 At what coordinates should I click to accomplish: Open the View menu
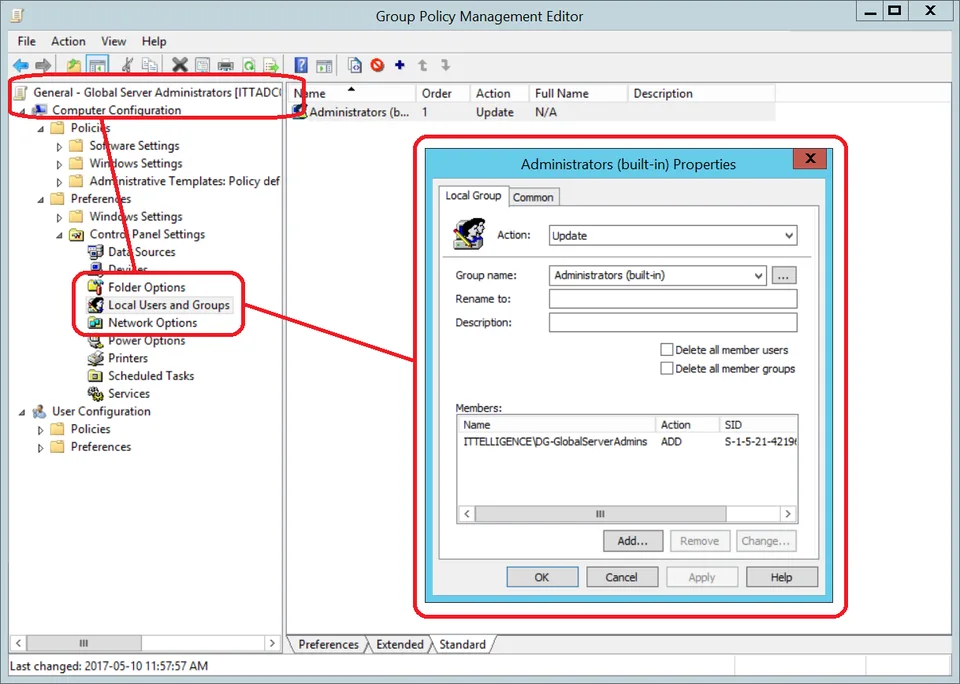click(x=113, y=41)
